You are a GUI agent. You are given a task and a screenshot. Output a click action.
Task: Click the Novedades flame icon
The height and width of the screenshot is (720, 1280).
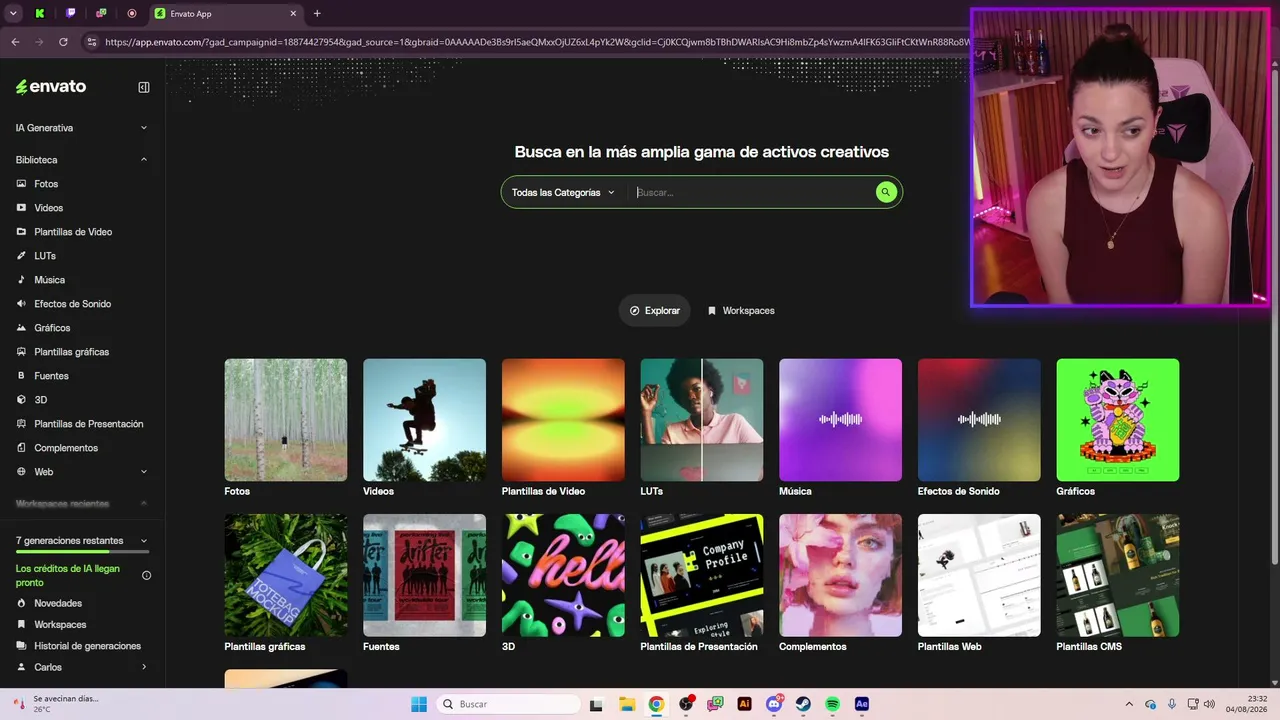click(x=21, y=603)
